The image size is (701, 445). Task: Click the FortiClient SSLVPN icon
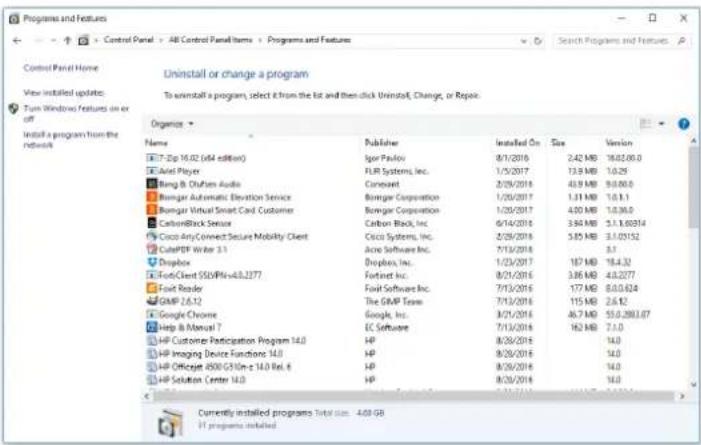[x=152, y=275]
